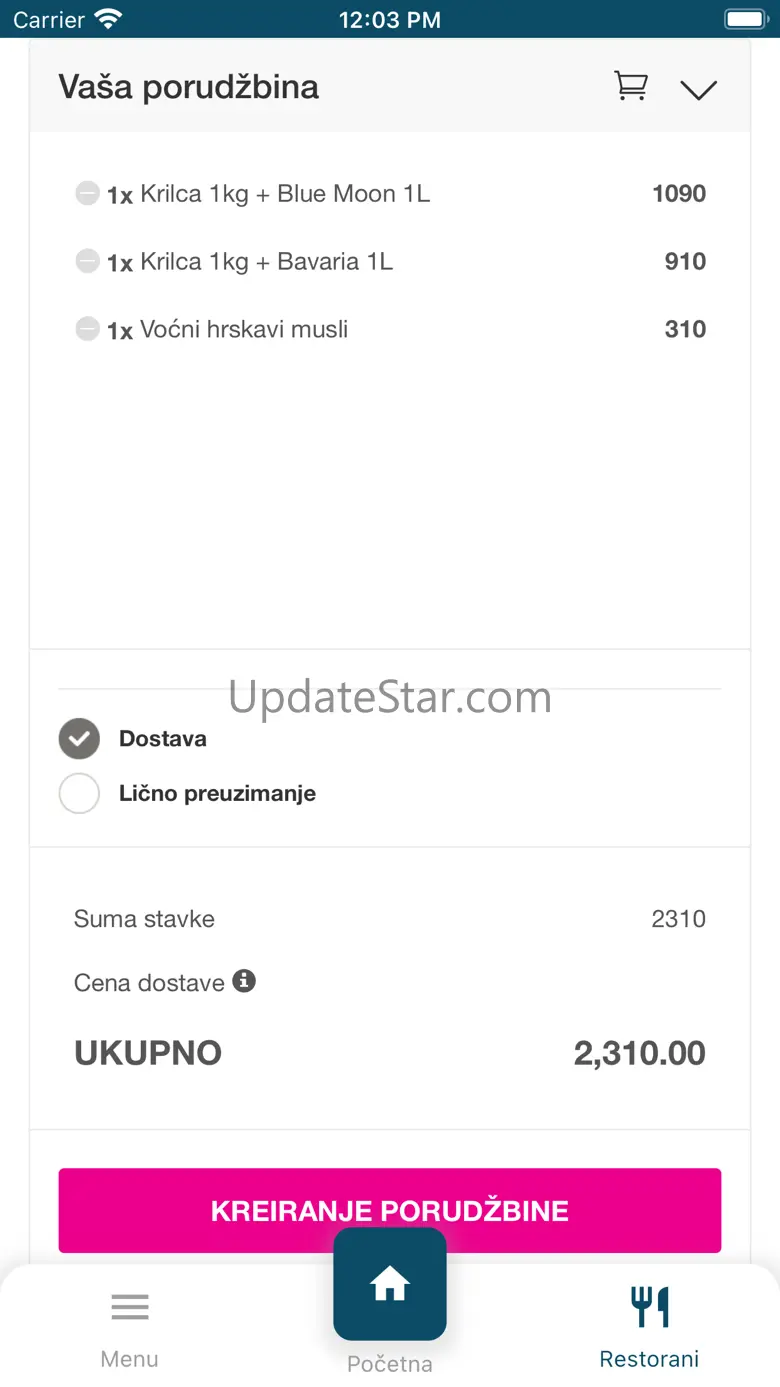780x1387 pixels.
Task: Tap the Voćni hrskavi musli item name
Action: [x=244, y=329]
